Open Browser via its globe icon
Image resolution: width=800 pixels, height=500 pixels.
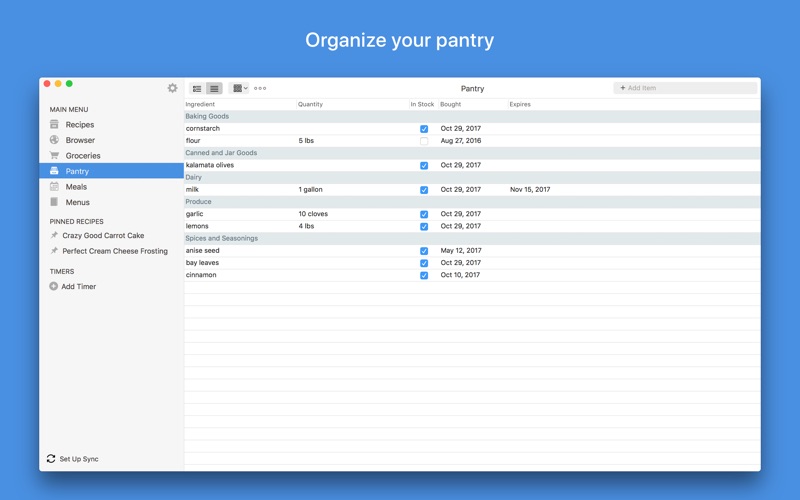54,140
